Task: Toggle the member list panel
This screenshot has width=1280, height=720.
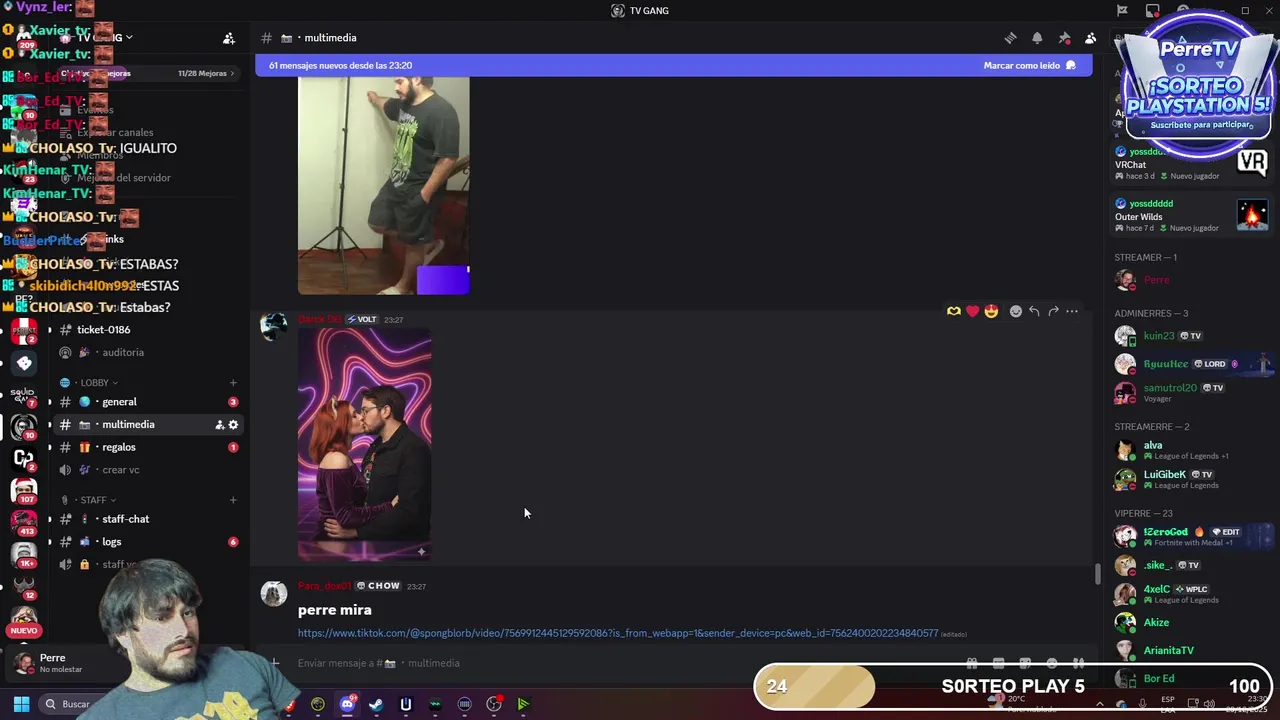Action: pyautogui.click(x=1091, y=38)
